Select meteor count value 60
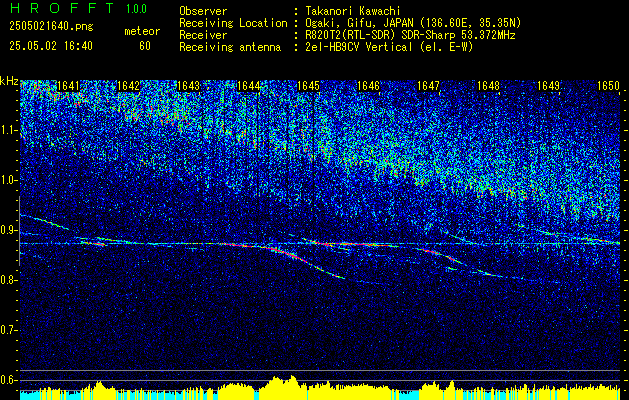This screenshot has height=400, width=629. [145, 46]
